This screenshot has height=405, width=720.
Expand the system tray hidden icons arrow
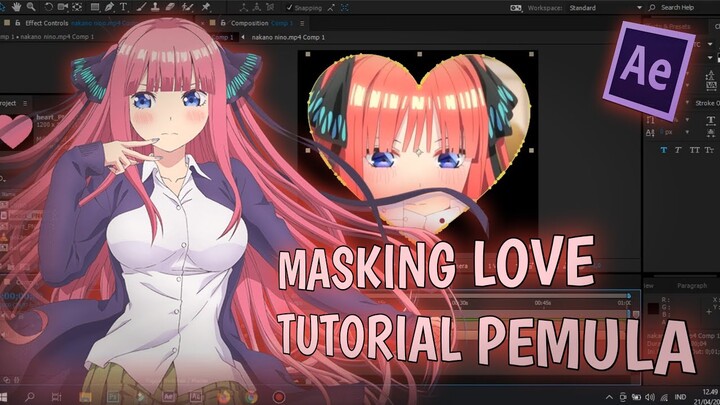(x=609, y=397)
